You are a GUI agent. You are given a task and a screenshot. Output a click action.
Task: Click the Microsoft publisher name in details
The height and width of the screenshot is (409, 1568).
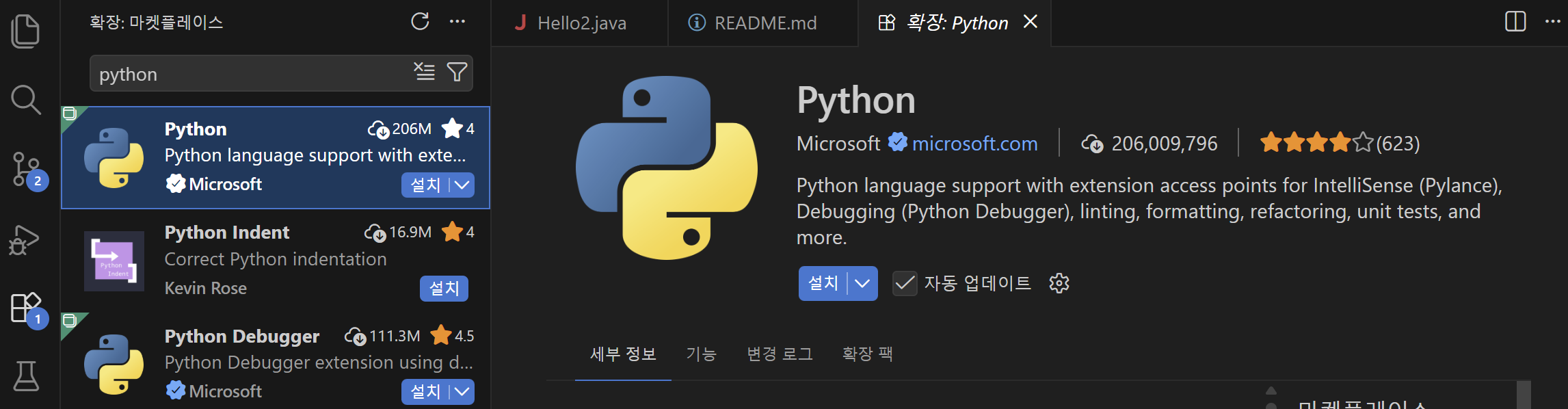coord(838,144)
